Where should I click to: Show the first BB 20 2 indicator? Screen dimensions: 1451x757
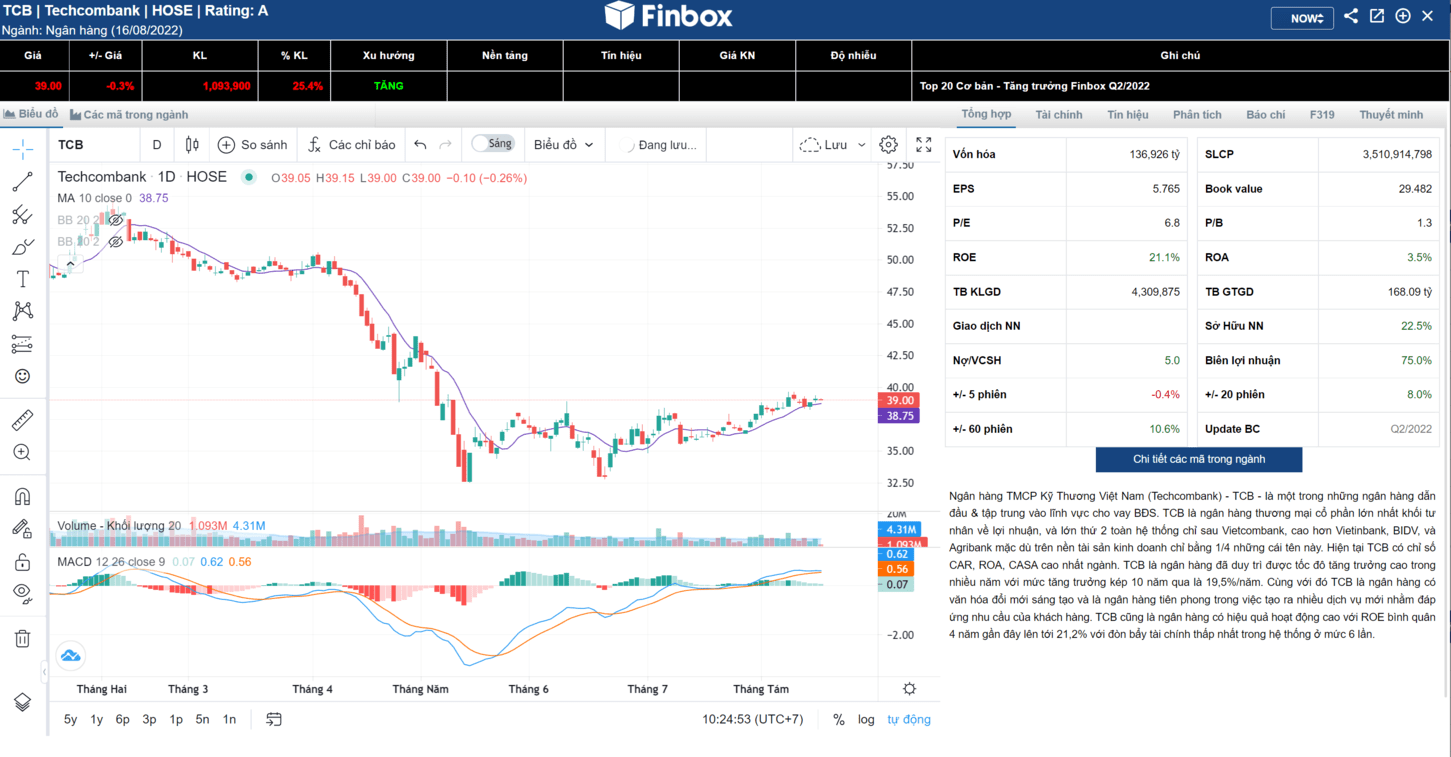coord(116,220)
